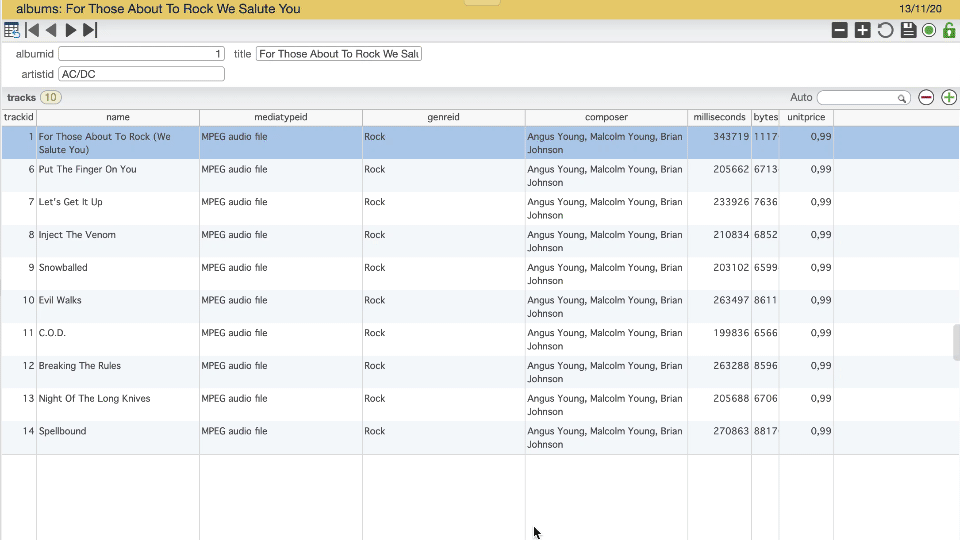Image resolution: width=960 pixels, height=540 pixels.
Task: Go to the first album record
Action: coord(32,30)
